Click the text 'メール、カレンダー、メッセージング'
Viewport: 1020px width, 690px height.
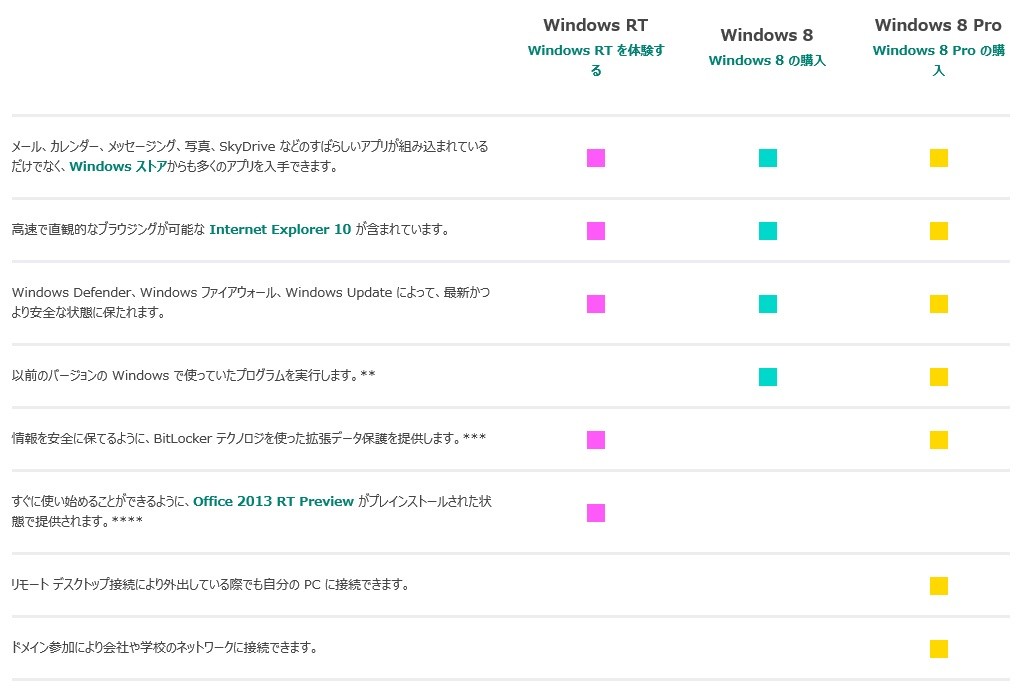(x=94, y=146)
